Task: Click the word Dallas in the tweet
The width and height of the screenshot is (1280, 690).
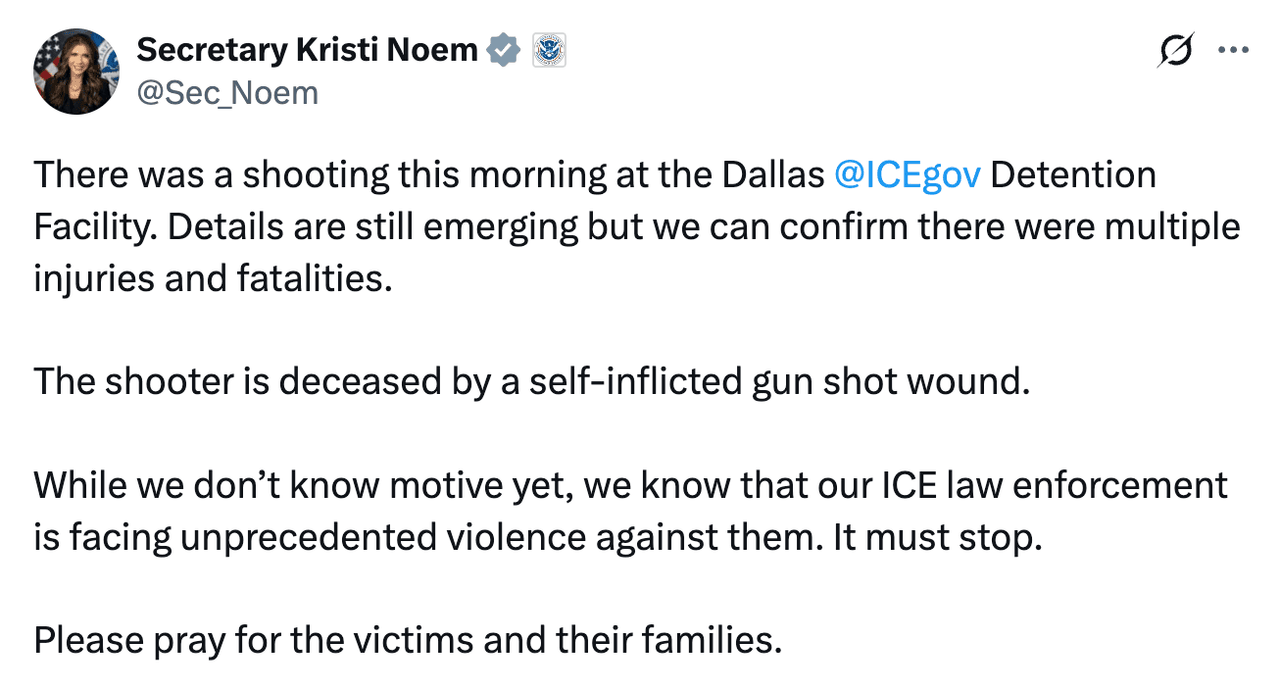Action: [773, 174]
